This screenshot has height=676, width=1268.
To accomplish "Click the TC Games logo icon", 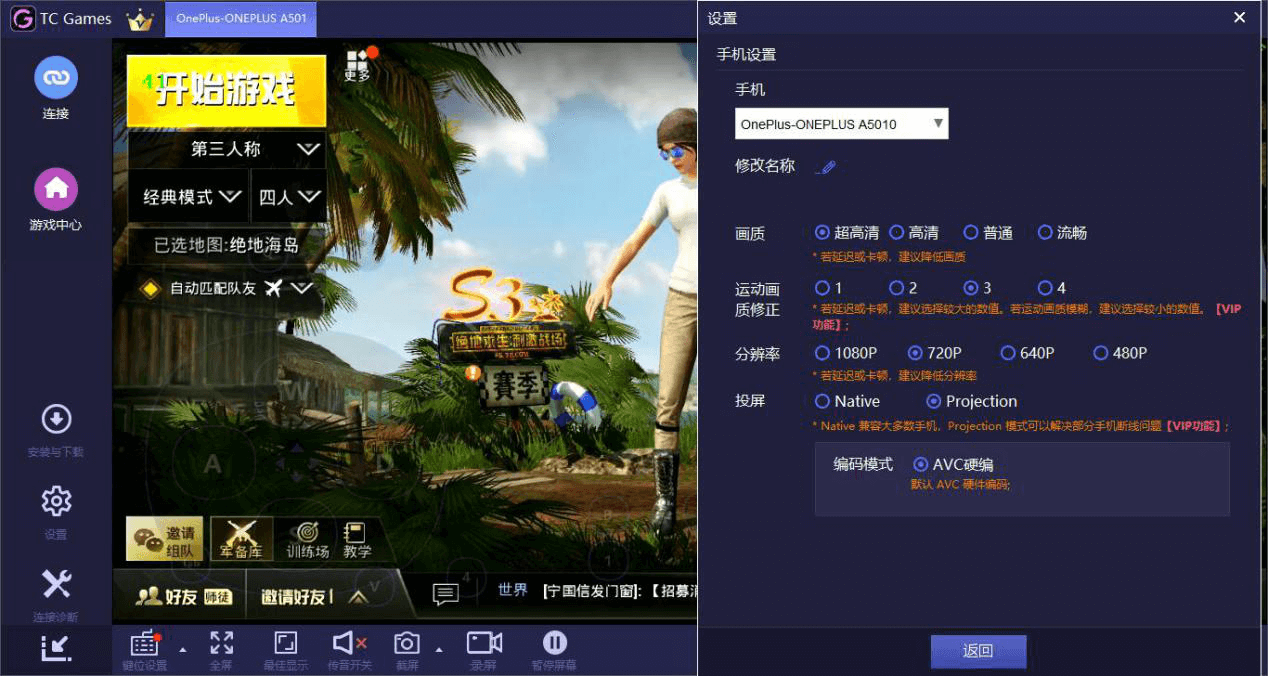I will (x=21, y=19).
